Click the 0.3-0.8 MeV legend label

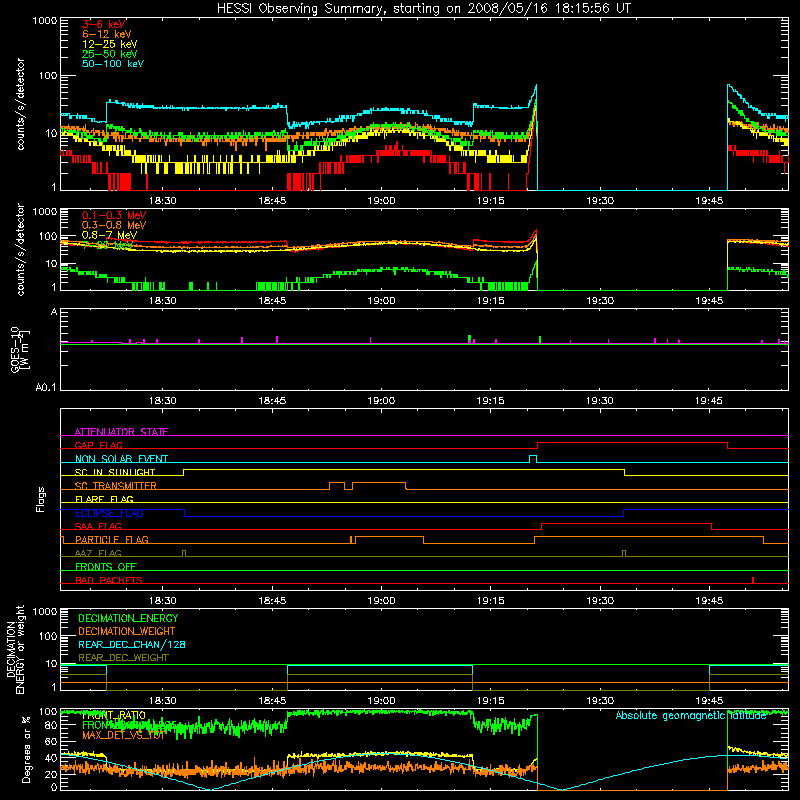[114, 225]
